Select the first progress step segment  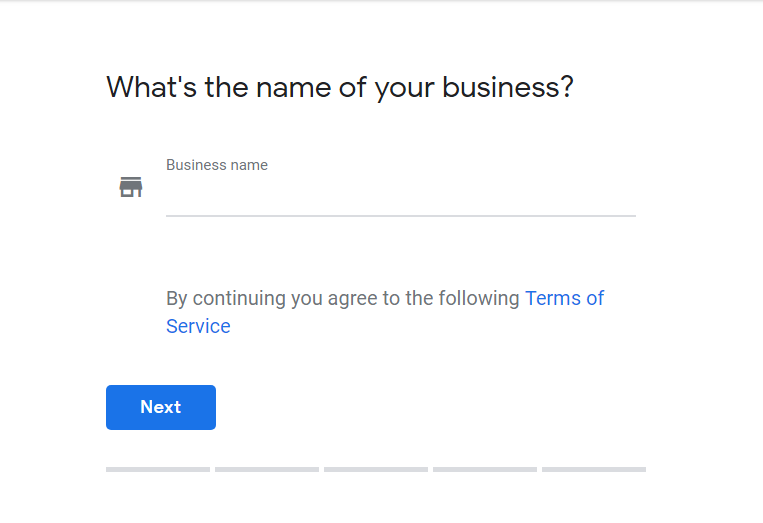point(158,469)
